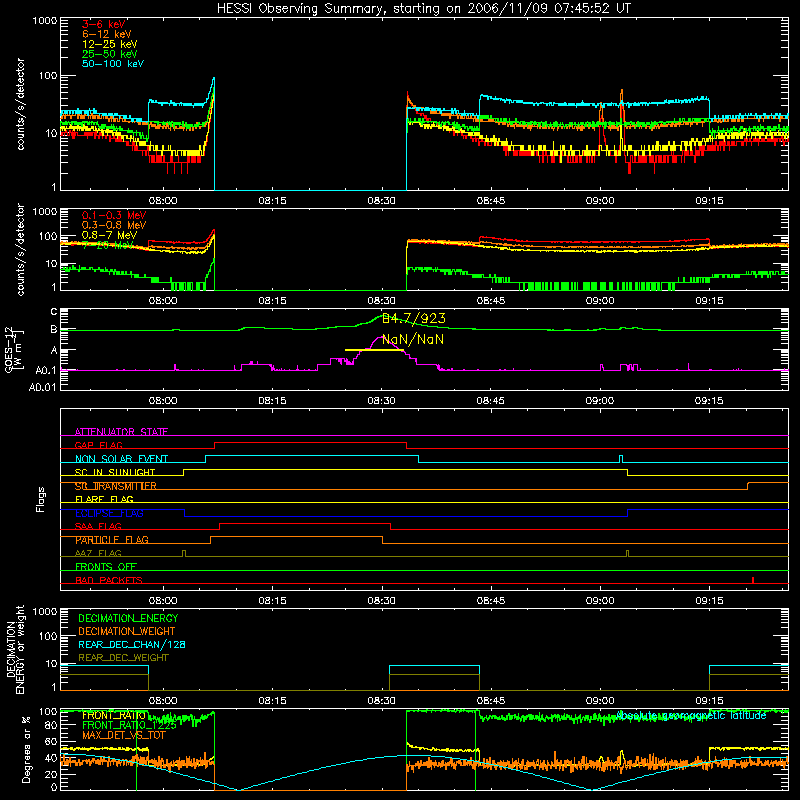Click the 0.1-0.3 MeV legend label
Screen dimensions: 800x800
[114, 215]
